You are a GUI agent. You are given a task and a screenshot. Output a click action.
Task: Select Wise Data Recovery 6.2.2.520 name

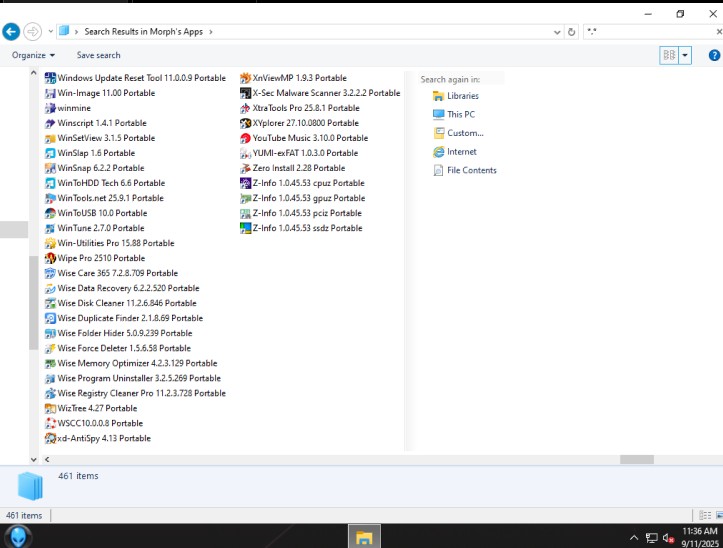click(x=128, y=288)
